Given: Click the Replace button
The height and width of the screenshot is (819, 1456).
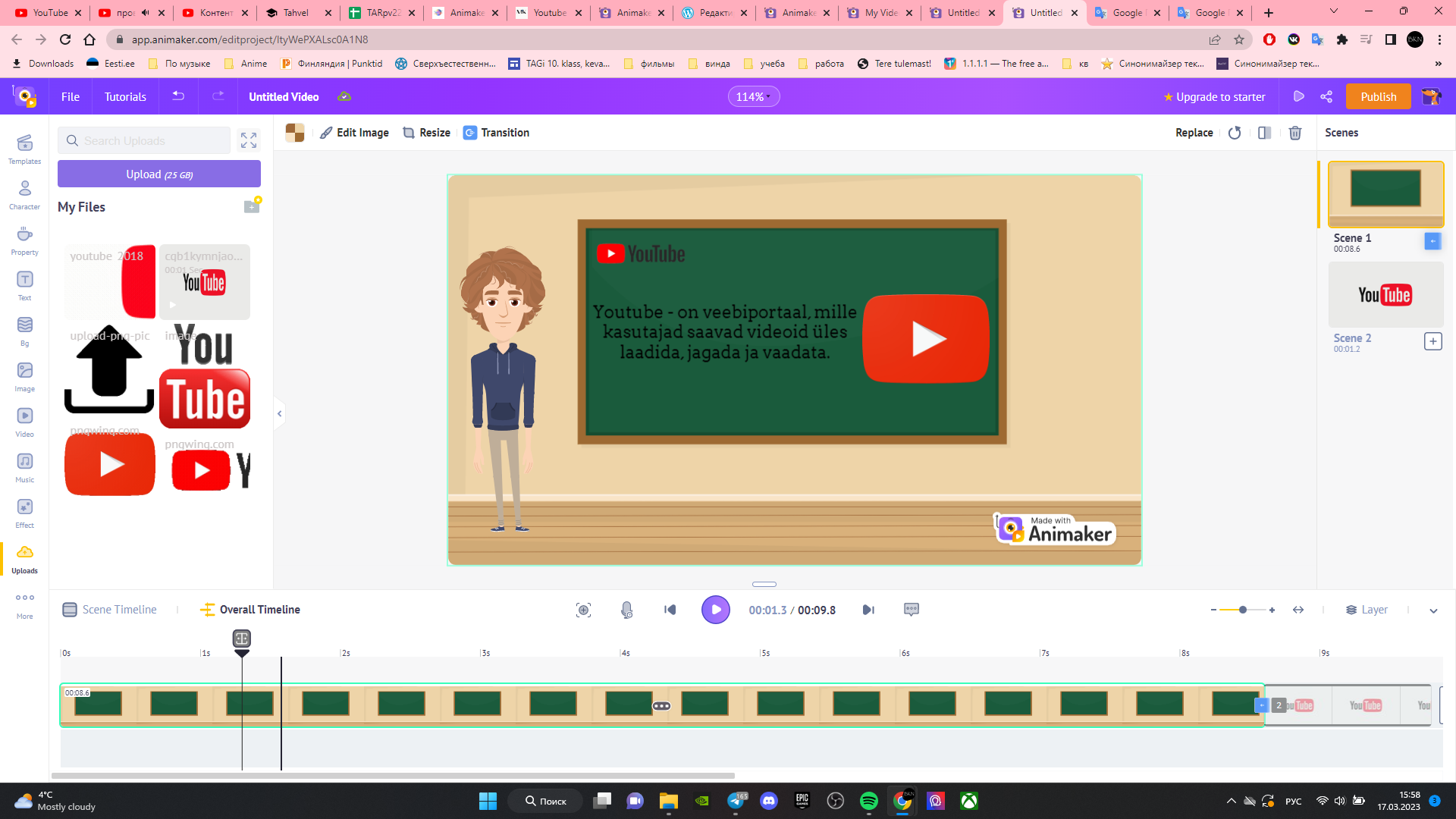Looking at the screenshot, I should (x=1194, y=133).
